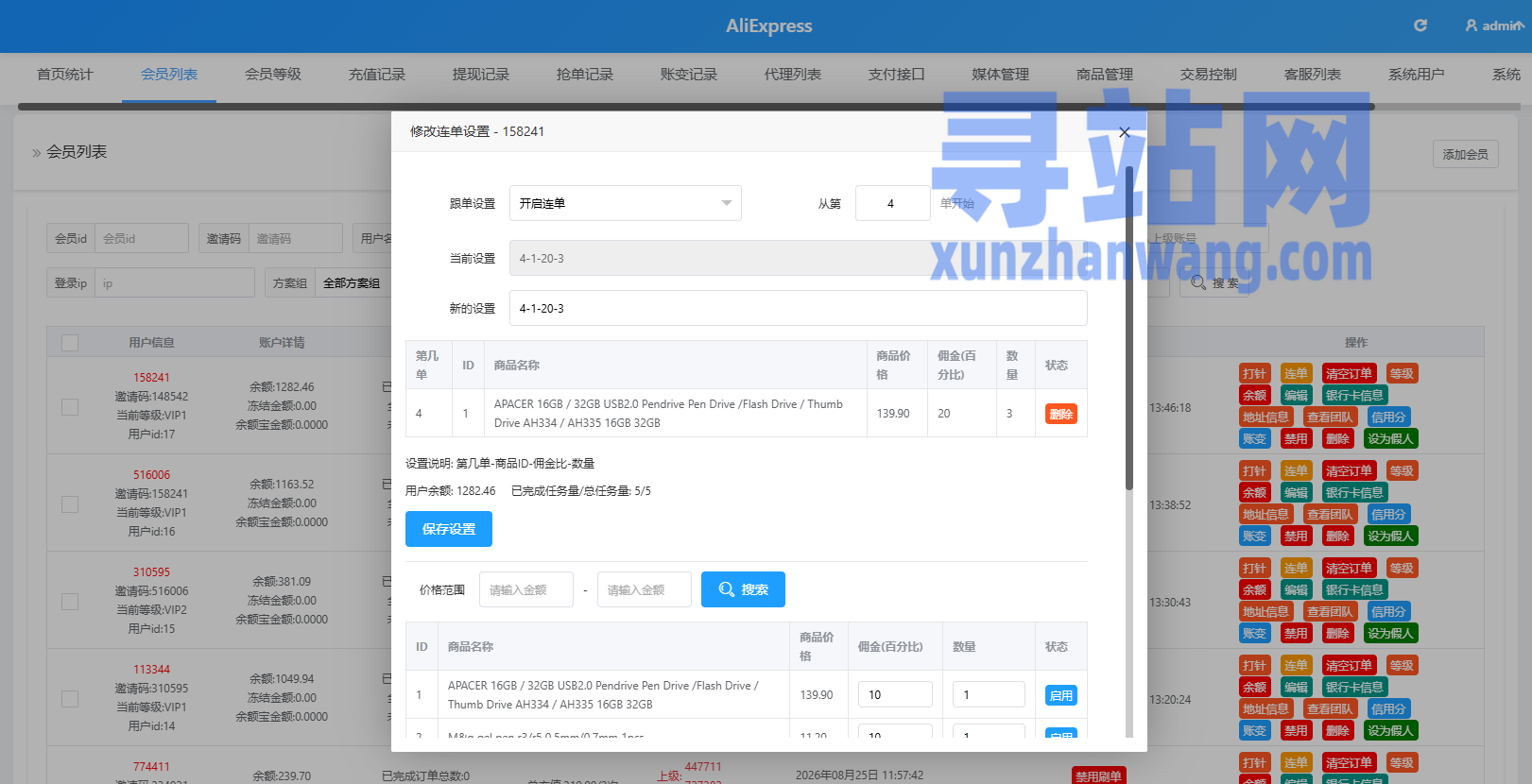The image size is (1532, 784).
Task: Click 连单 for user 310595
Action: click(1296, 568)
